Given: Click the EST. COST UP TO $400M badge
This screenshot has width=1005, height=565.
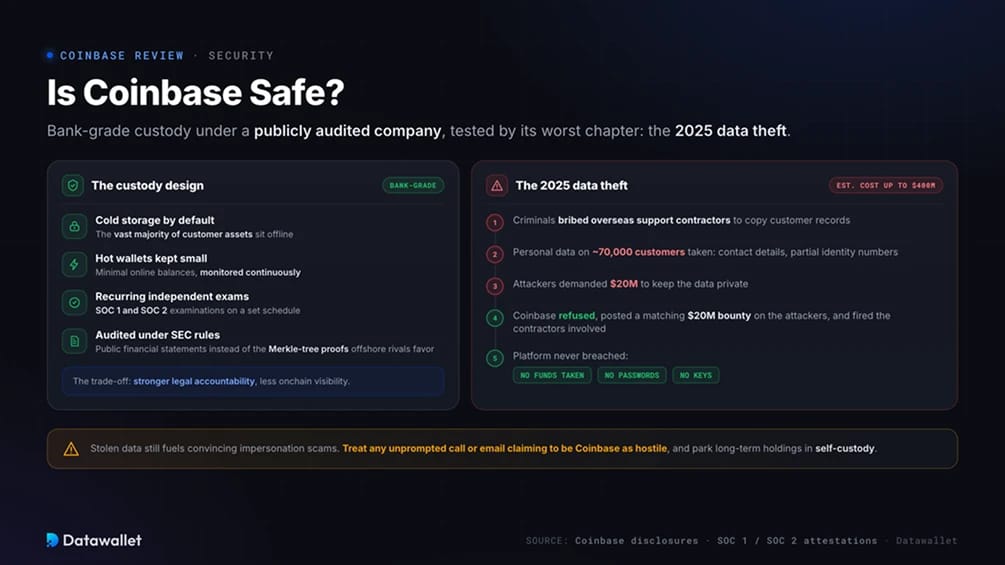Looking at the screenshot, I should [885, 186].
